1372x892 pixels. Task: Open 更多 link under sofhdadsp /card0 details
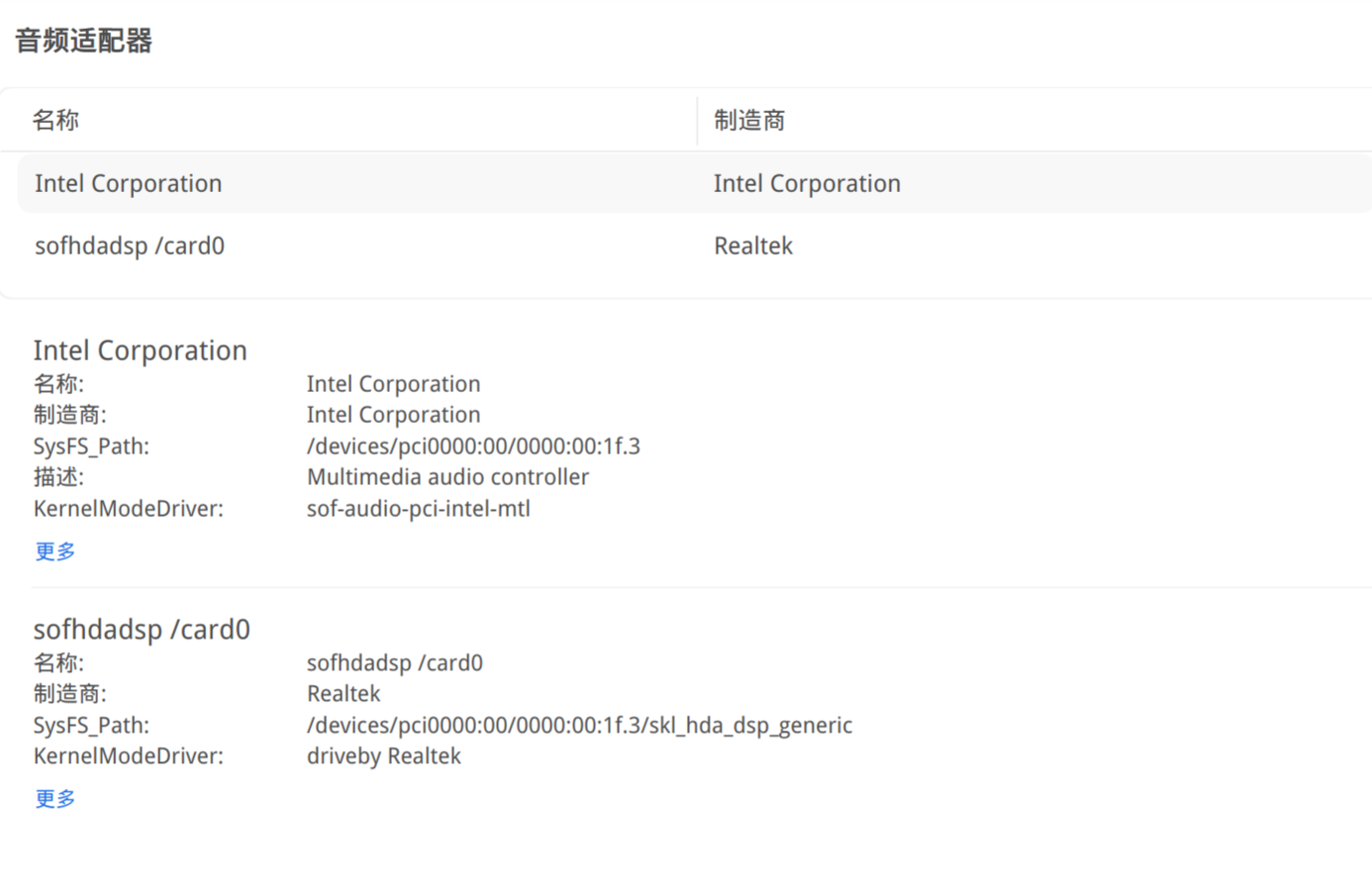click(x=55, y=799)
